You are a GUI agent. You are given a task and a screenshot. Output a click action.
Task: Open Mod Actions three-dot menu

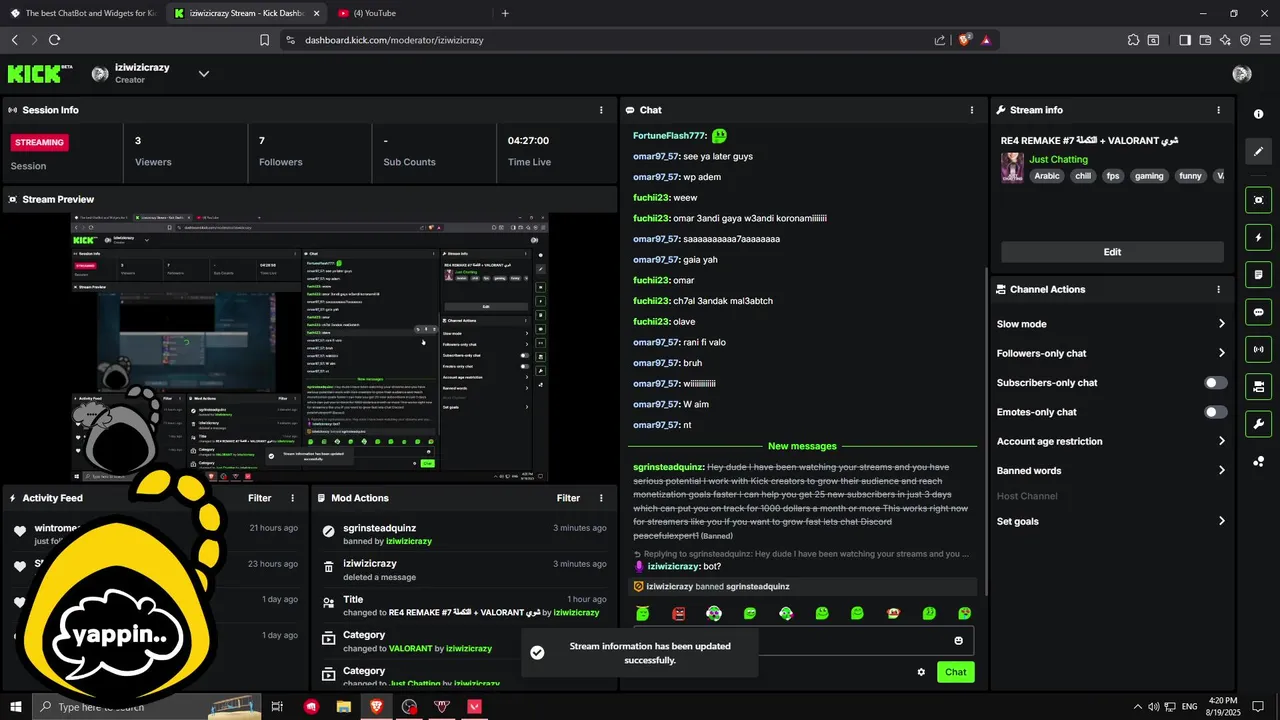tap(601, 498)
